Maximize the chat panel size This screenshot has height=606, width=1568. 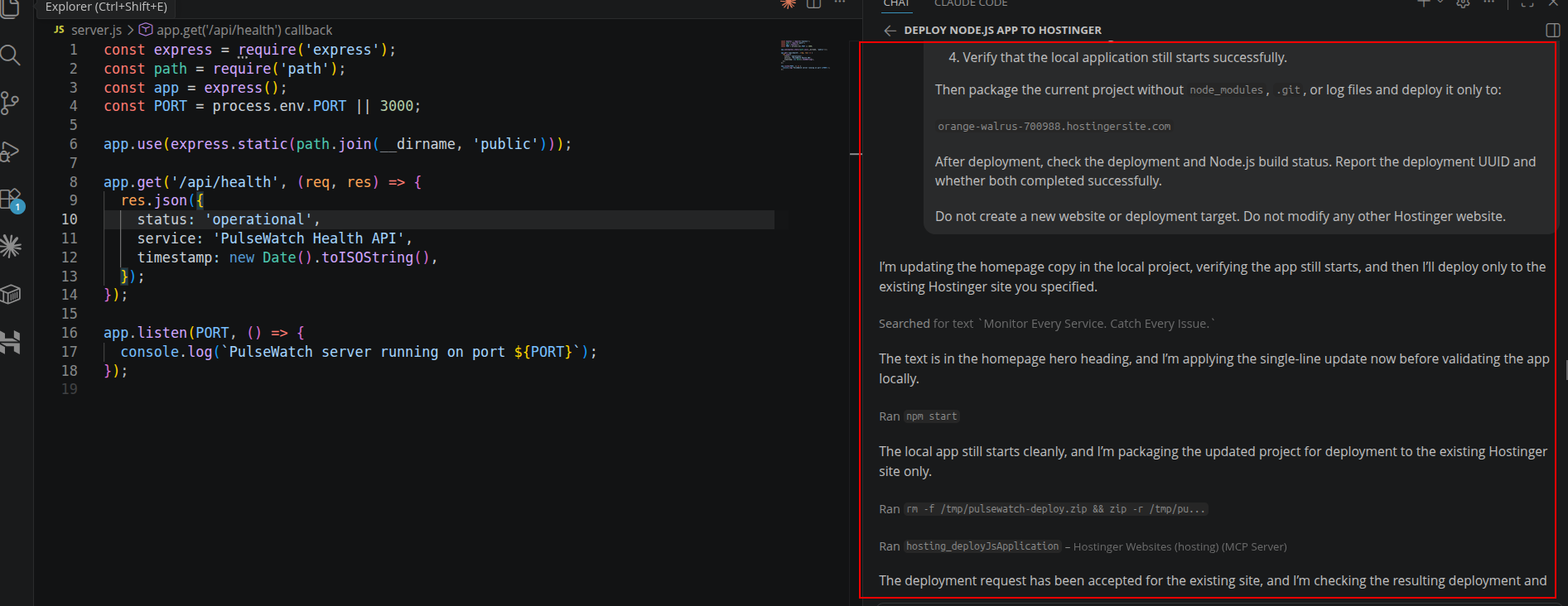pyautogui.click(x=1527, y=3)
